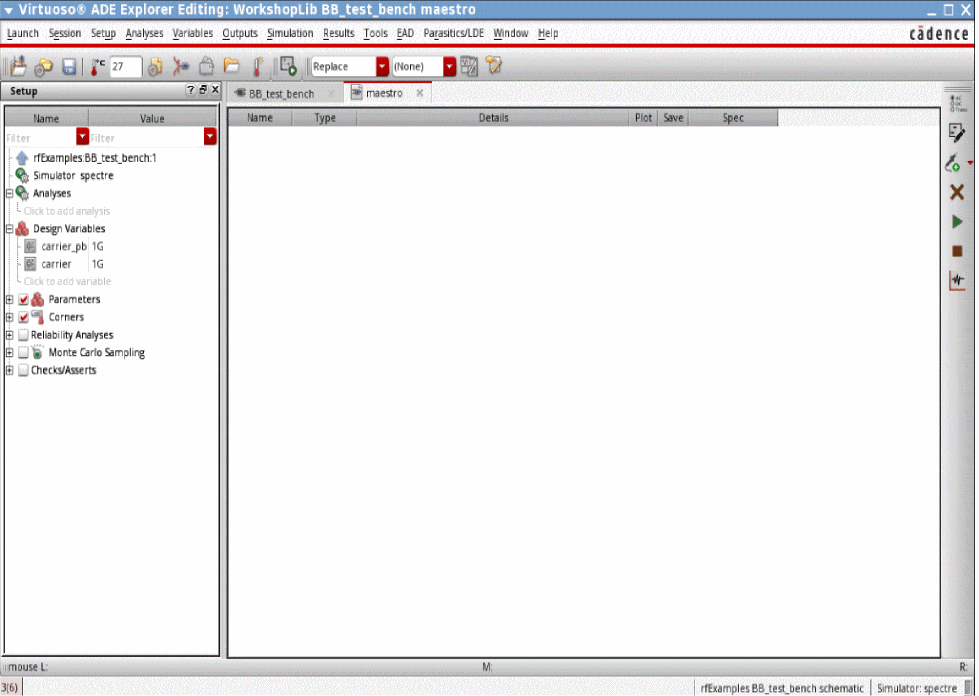The image size is (979, 696).
Task: Open the Outputs menu
Action: pos(240,33)
